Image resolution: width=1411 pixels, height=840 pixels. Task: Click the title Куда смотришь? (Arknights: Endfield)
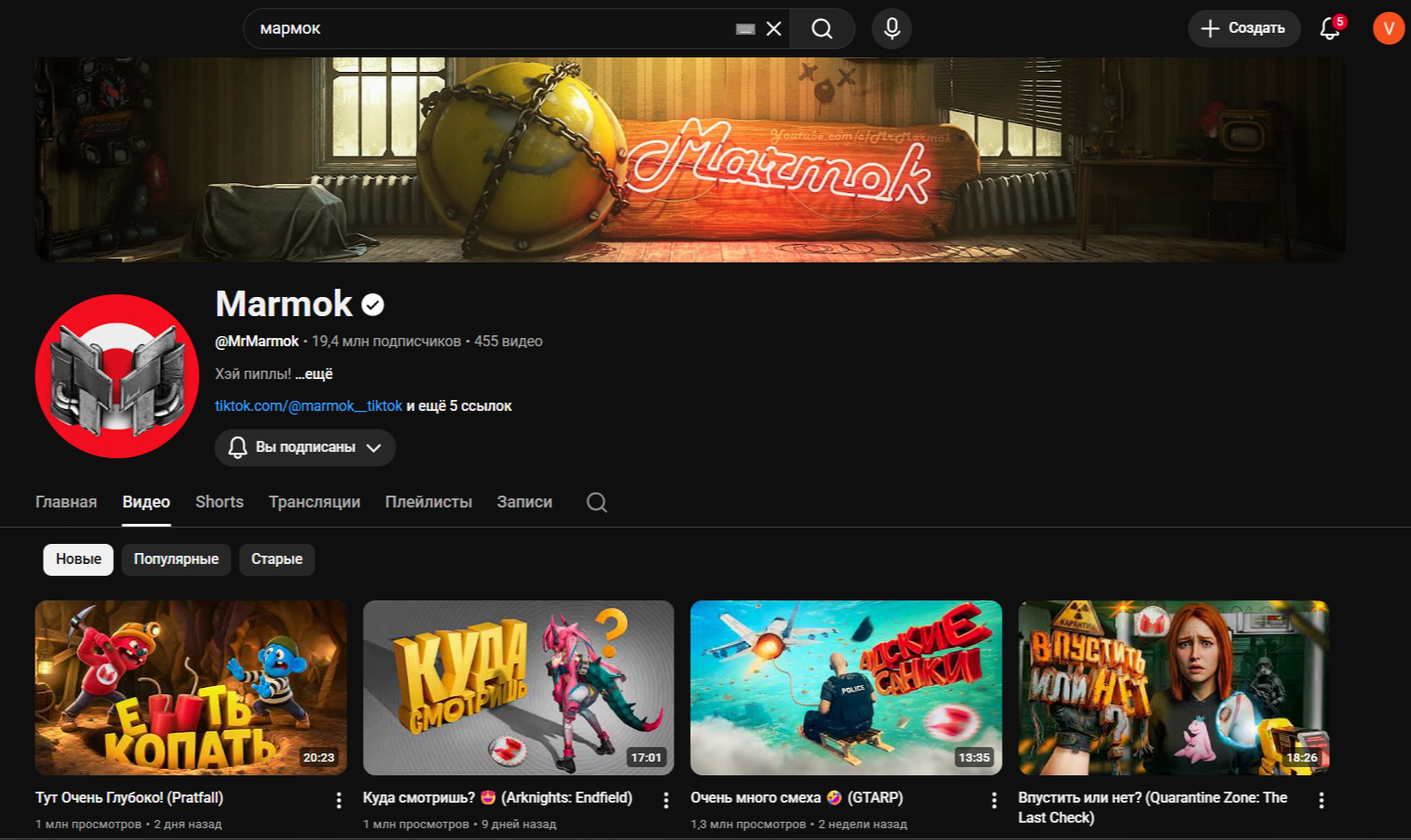coord(498,798)
